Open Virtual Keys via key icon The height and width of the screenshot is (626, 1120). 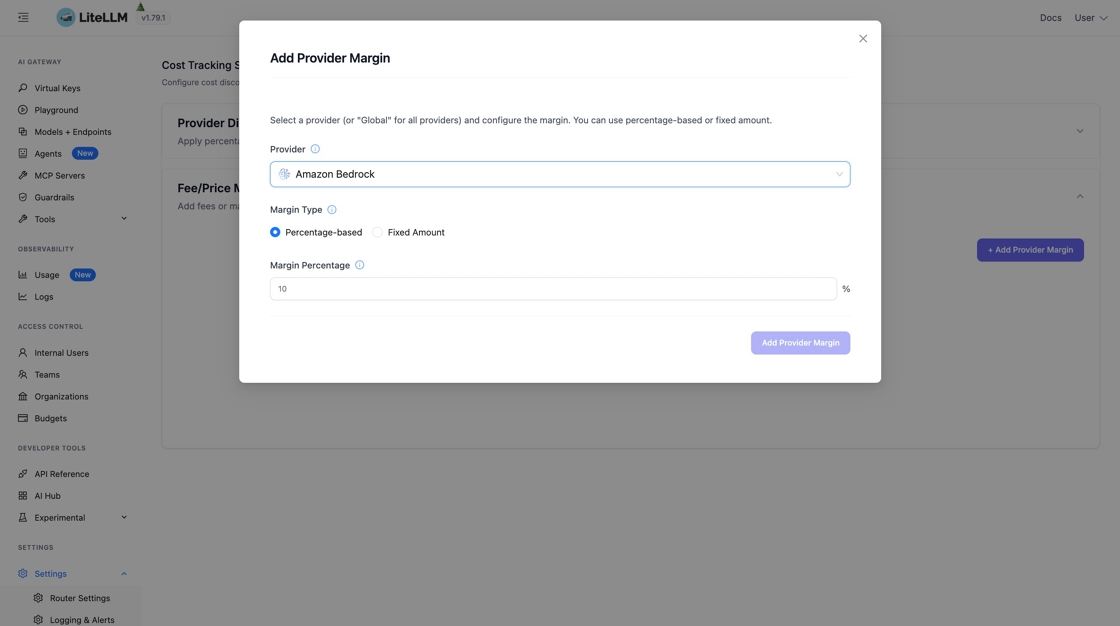(23, 88)
